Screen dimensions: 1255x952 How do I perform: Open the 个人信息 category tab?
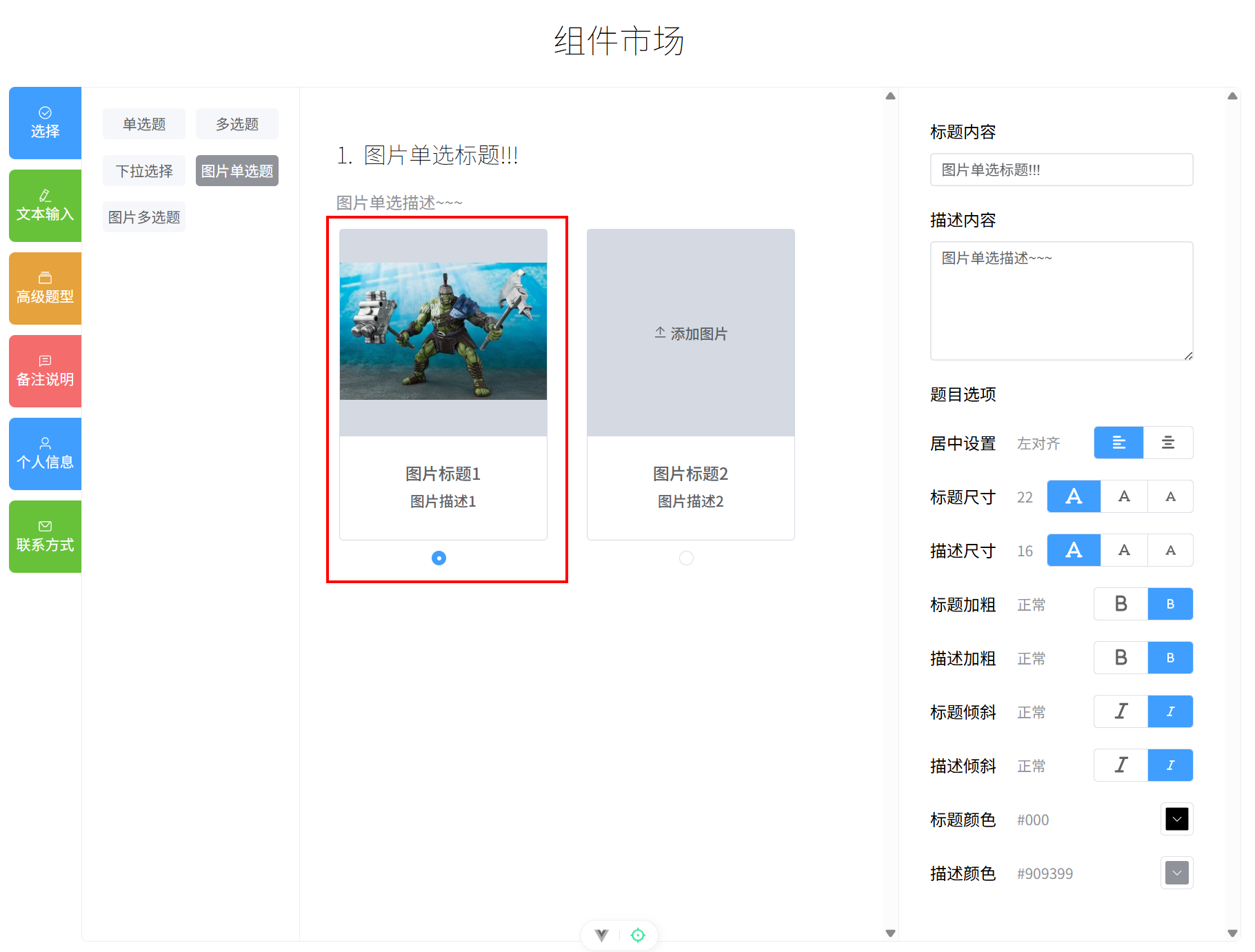click(x=46, y=454)
